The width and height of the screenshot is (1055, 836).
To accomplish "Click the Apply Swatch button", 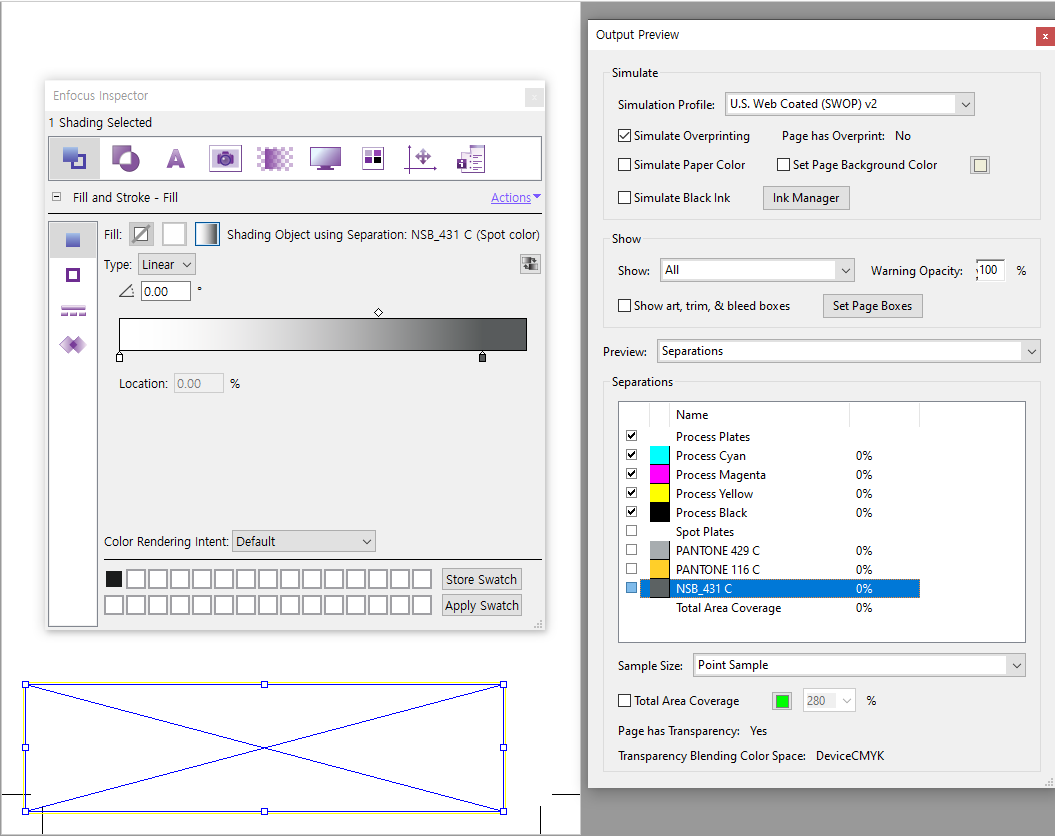I will coord(482,605).
